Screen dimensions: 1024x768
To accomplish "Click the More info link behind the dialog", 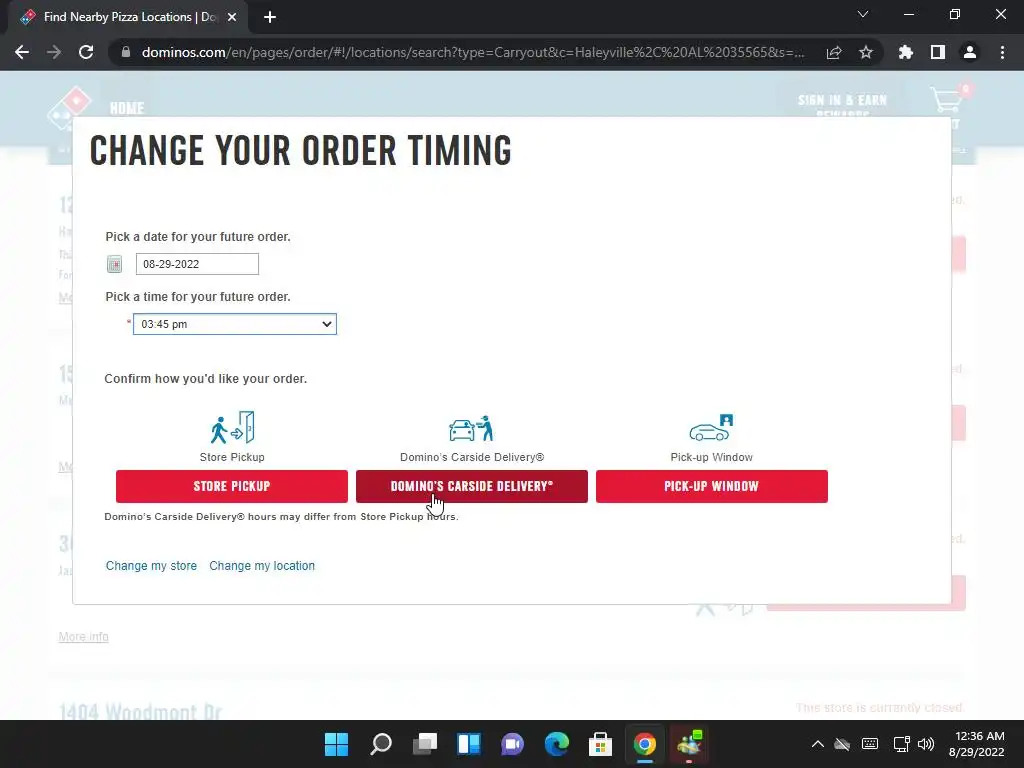I will pos(84,637).
